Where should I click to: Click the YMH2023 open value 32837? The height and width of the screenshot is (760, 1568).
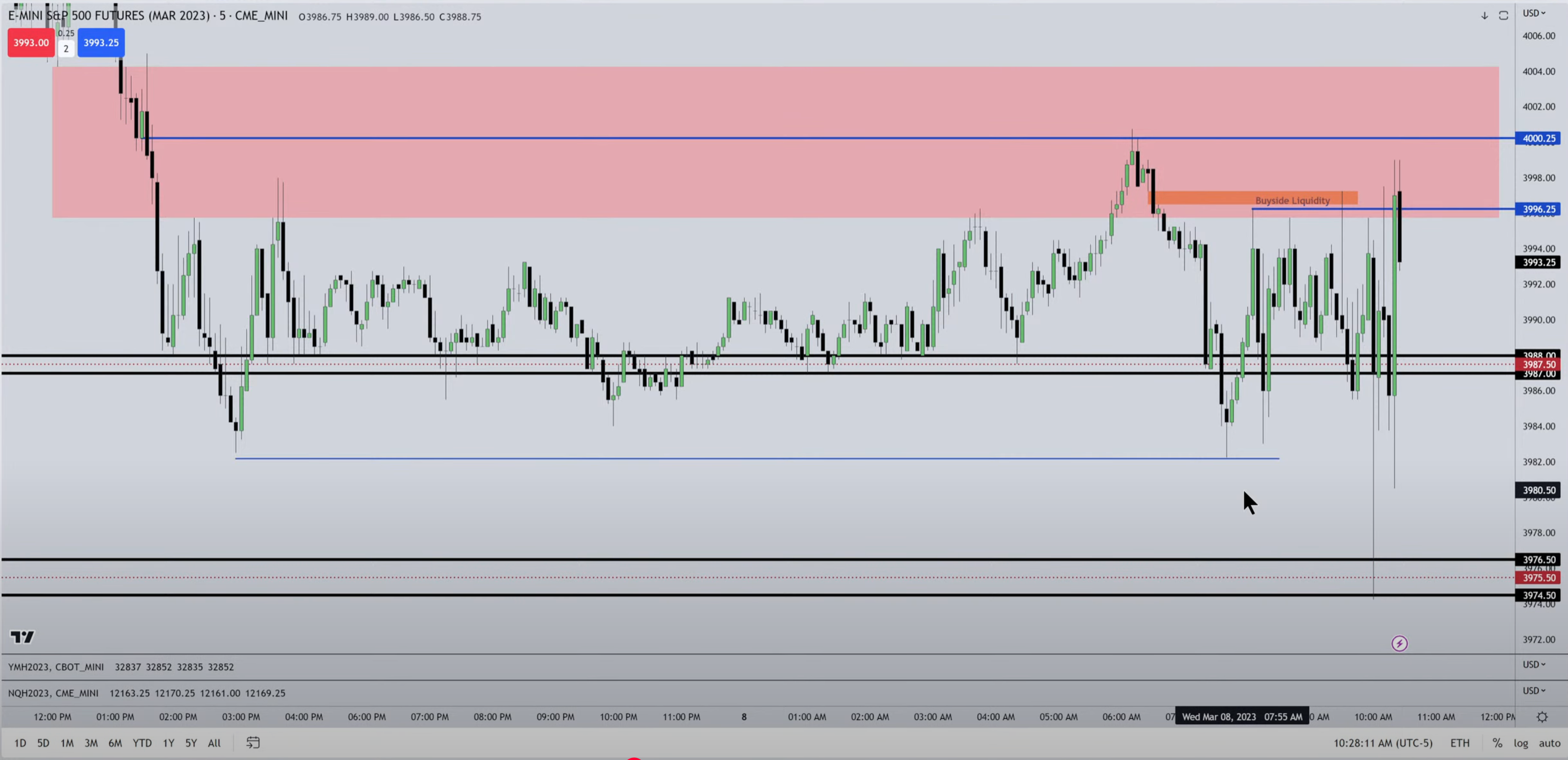point(128,667)
